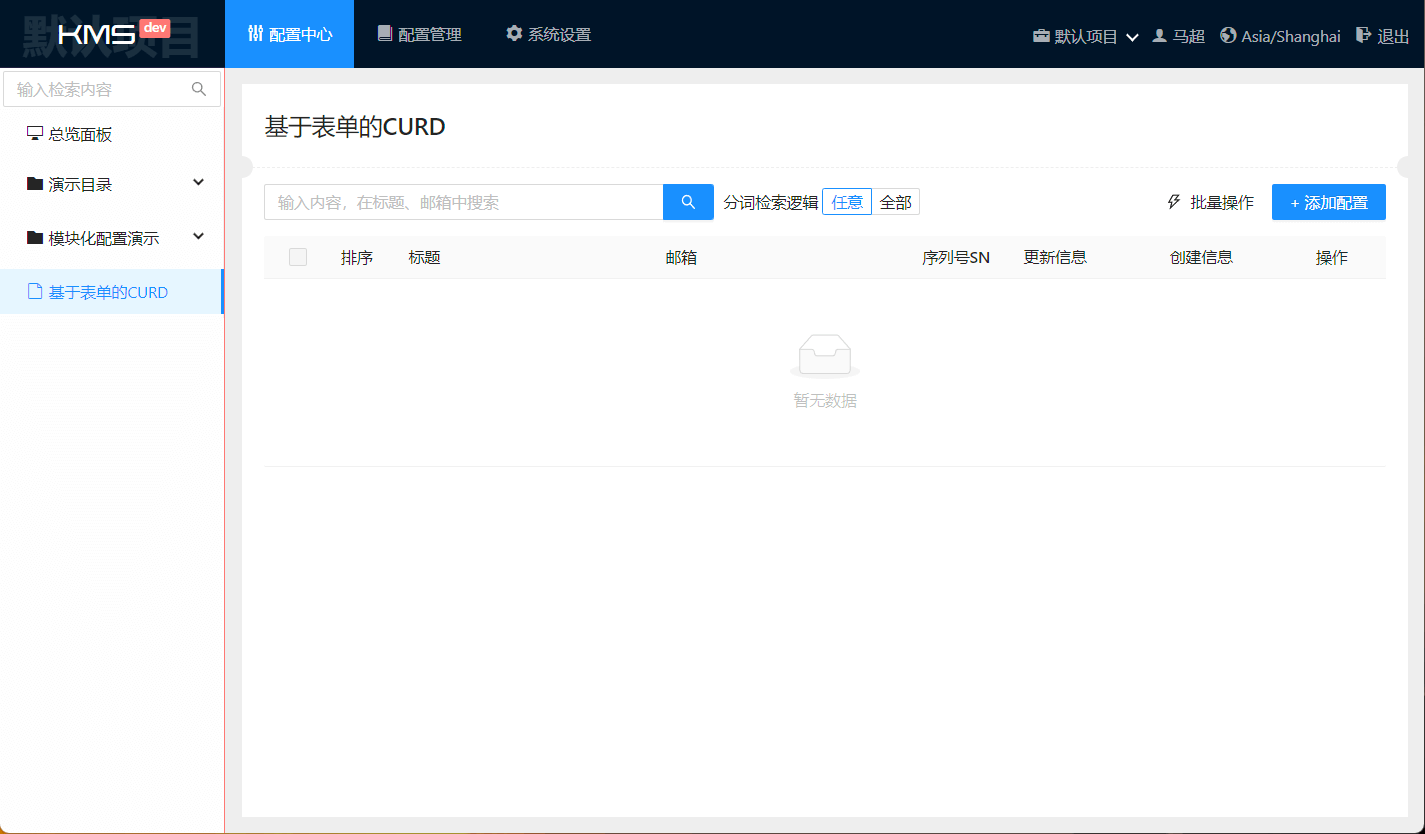Click the 添加配置 button
This screenshot has width=1425, height=834.
click(x=1328, y=202)
